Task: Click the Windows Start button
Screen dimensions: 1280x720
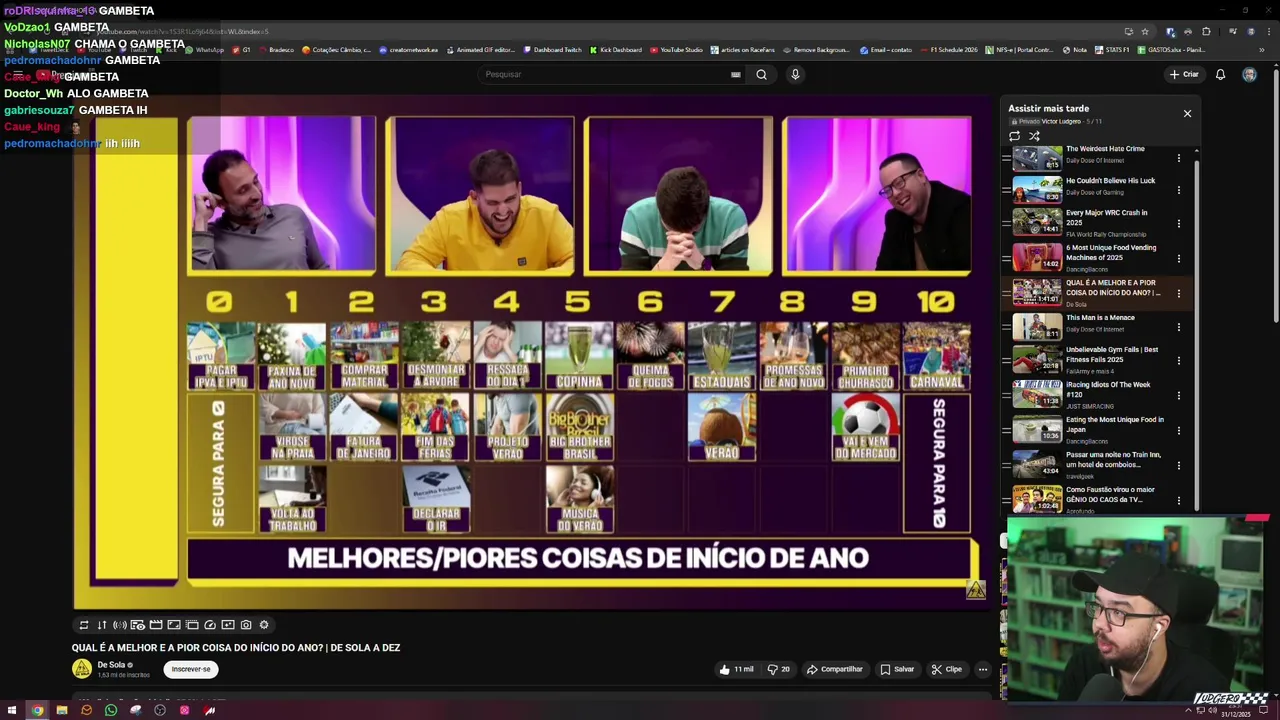Action: click(x=12, y=710)
